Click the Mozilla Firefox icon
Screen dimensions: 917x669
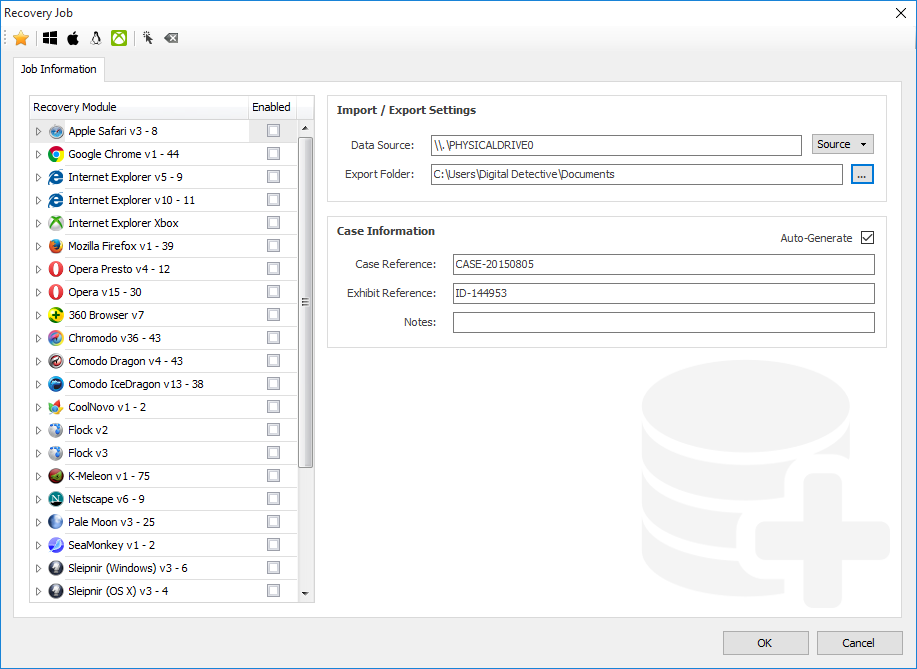pyautogui.click(x=56, y=246)
